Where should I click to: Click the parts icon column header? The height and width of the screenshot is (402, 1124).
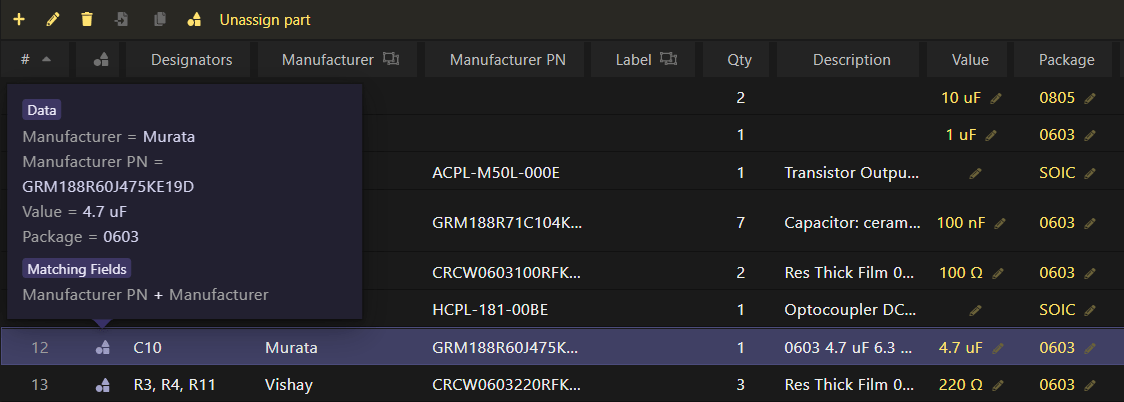point(101,60)
